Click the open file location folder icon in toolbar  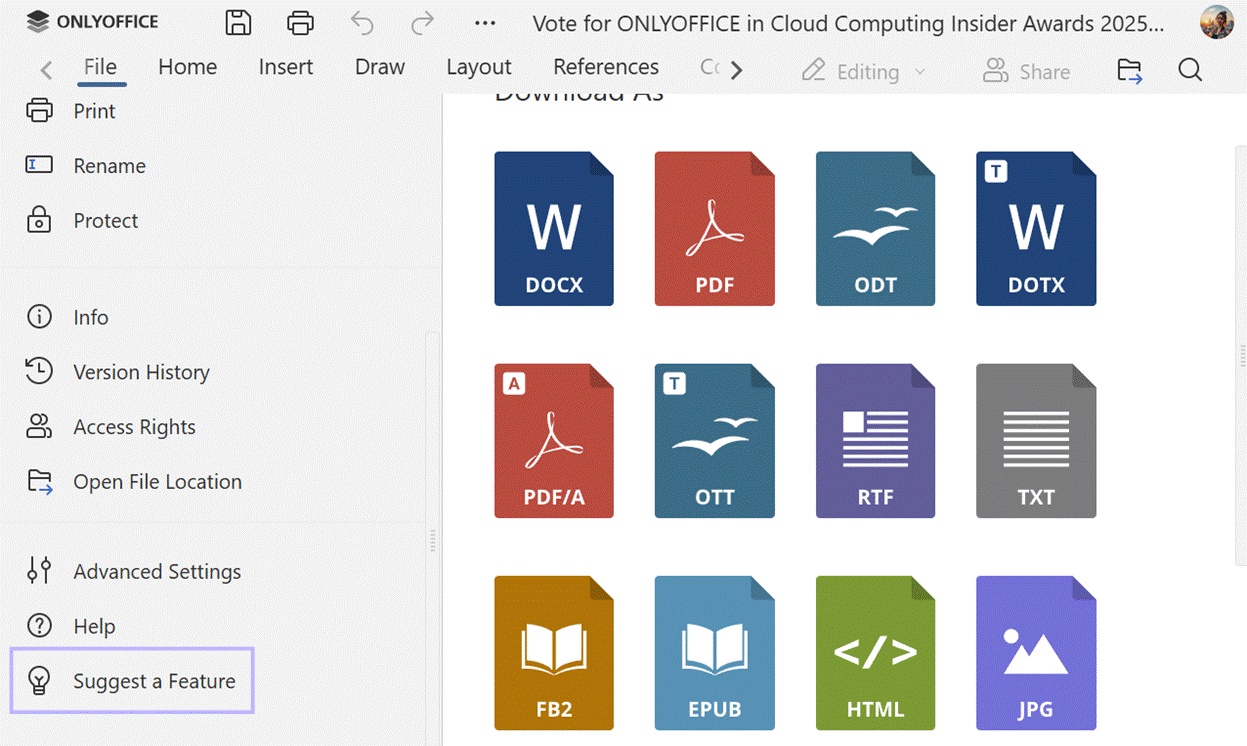[1129, 70]
